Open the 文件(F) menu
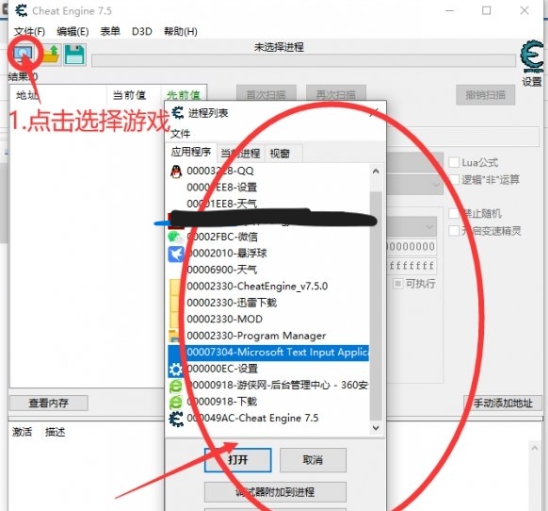The height and width of the screenshot is (511, 548). (x=30, y=32)
